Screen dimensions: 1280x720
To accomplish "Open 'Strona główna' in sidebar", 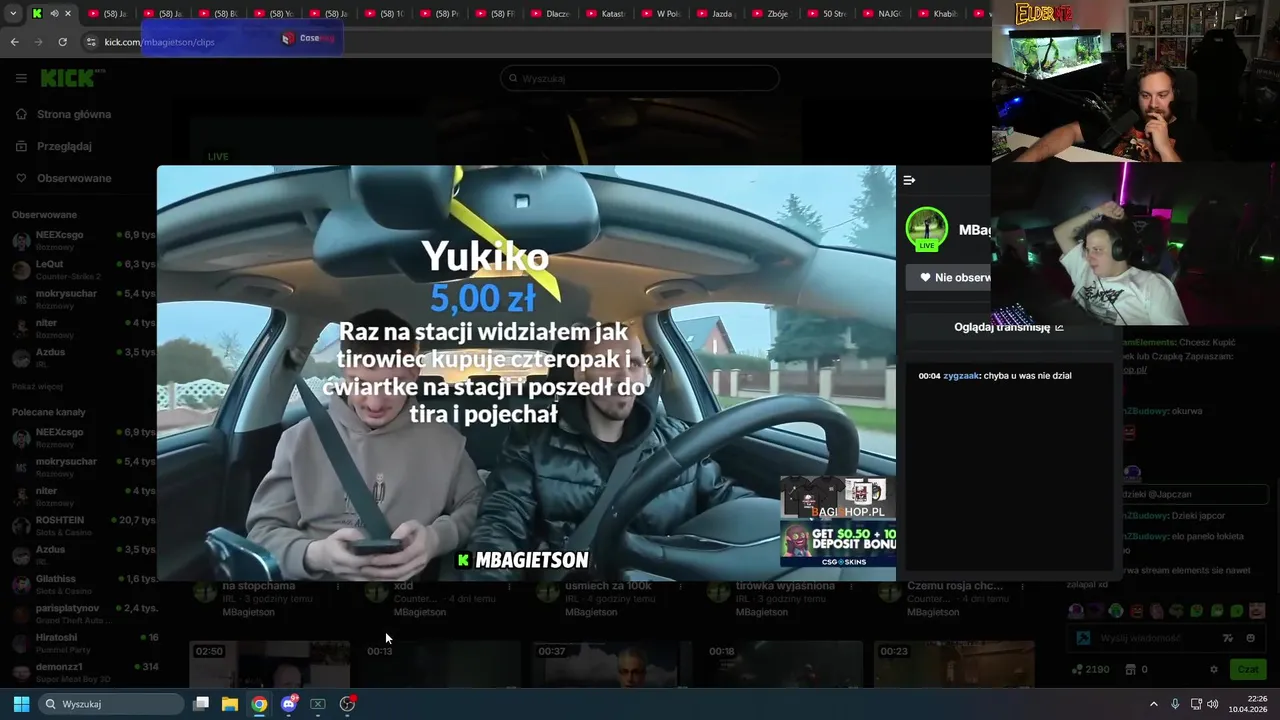I will pos(63,114).
